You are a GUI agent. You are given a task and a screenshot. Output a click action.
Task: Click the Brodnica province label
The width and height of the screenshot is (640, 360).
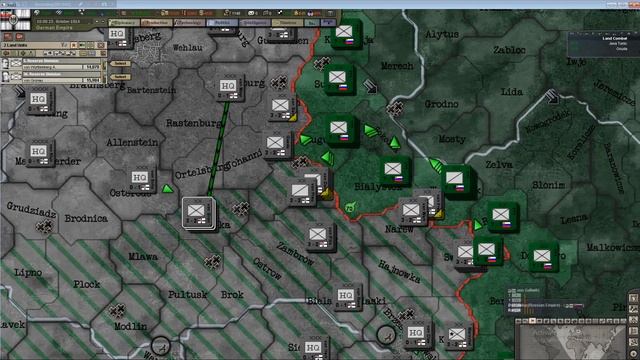(x=86, y=218)
